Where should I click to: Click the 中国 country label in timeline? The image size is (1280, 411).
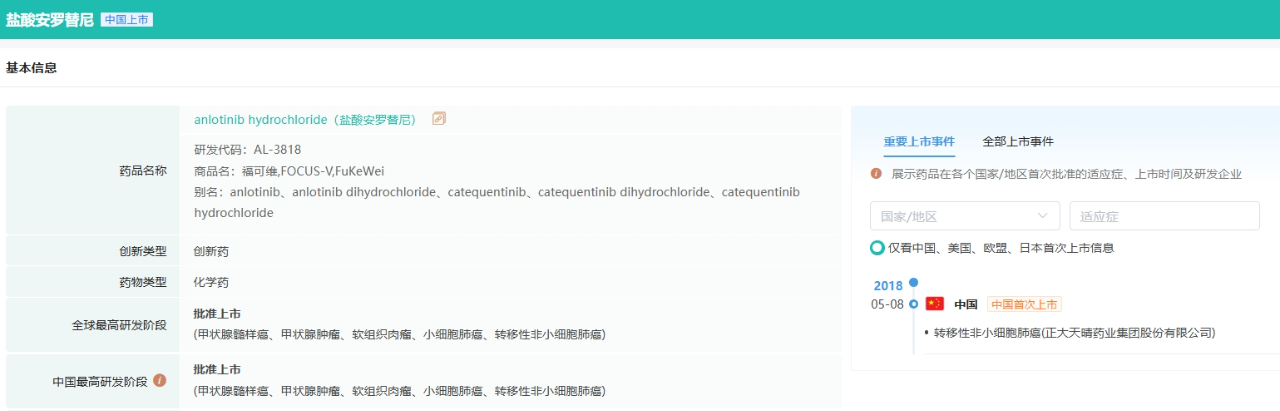[965, 304]
